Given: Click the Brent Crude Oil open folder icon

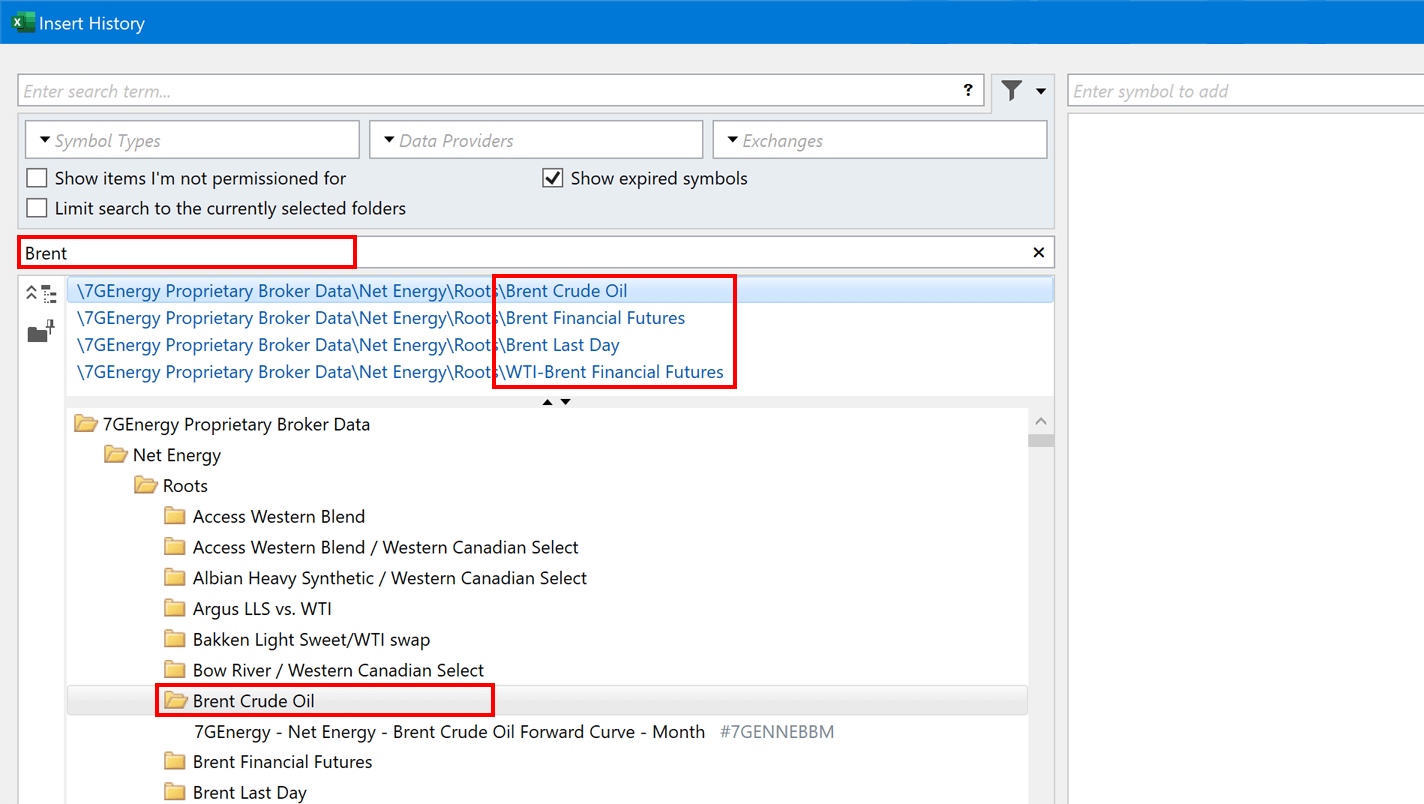Looking at the screenshot, I should 176,701.
